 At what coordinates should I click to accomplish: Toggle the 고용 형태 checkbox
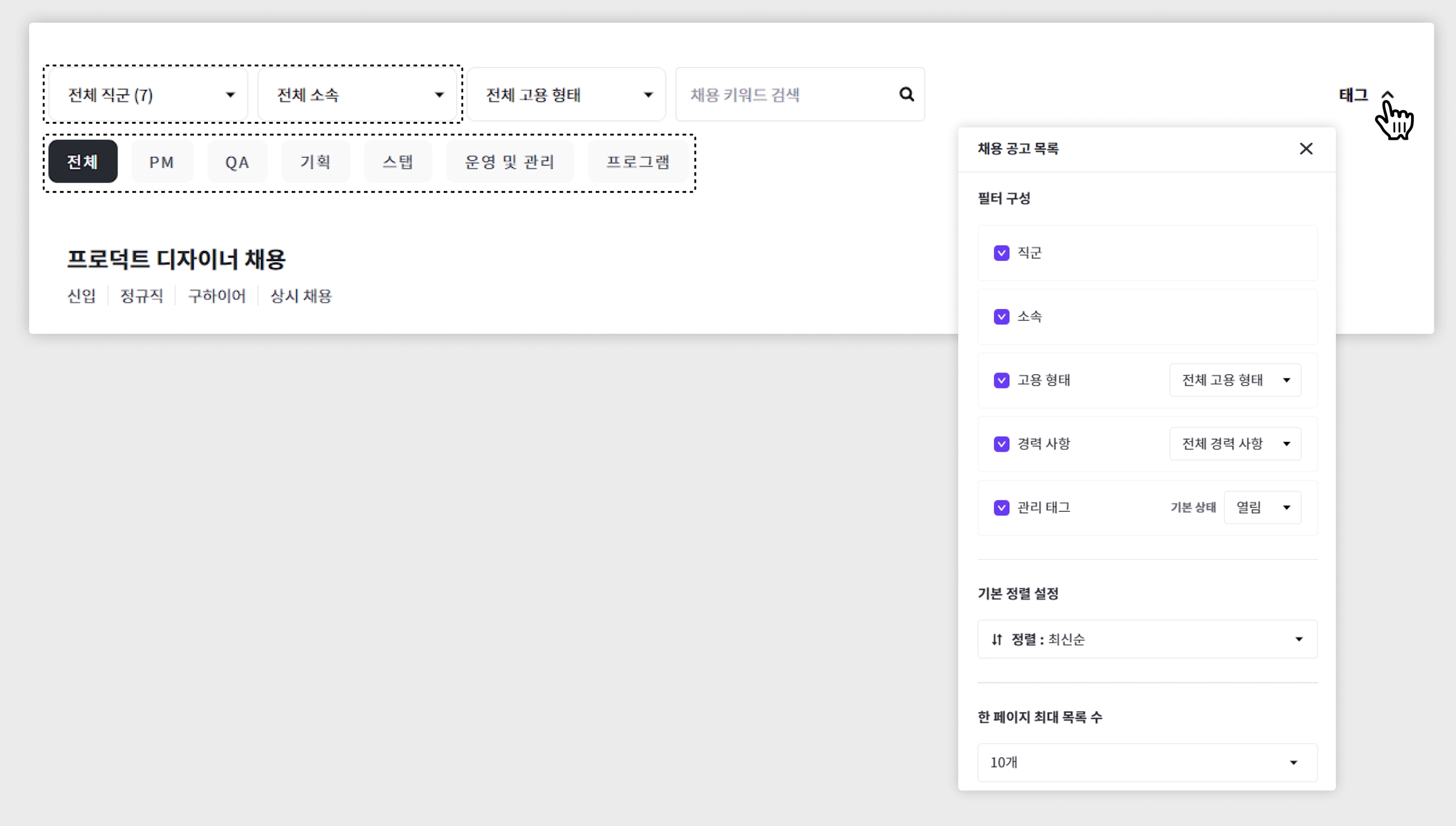point(1001,380)
